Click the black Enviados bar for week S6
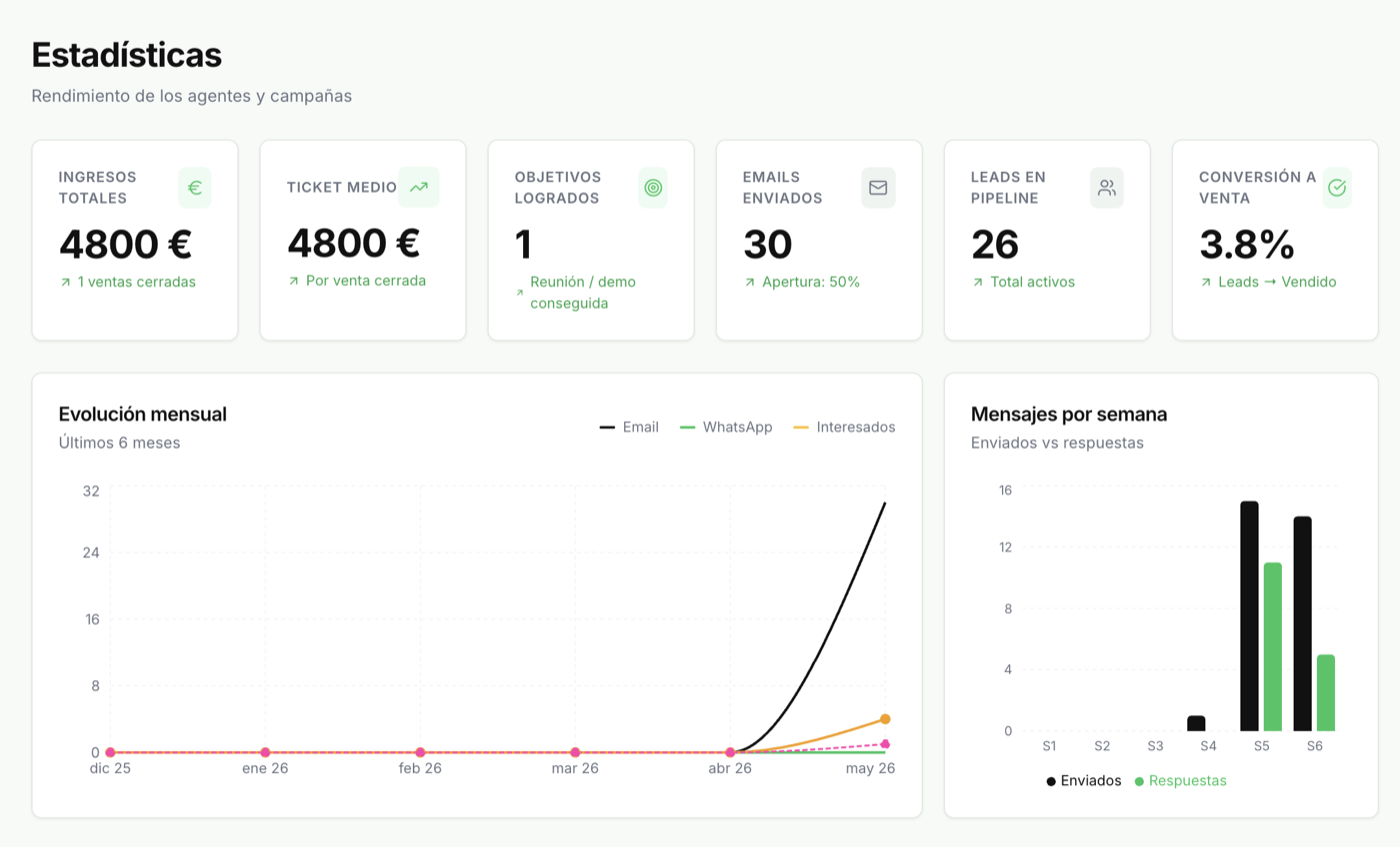This screenshot has height=847, width=1400. pos(1302,623)
